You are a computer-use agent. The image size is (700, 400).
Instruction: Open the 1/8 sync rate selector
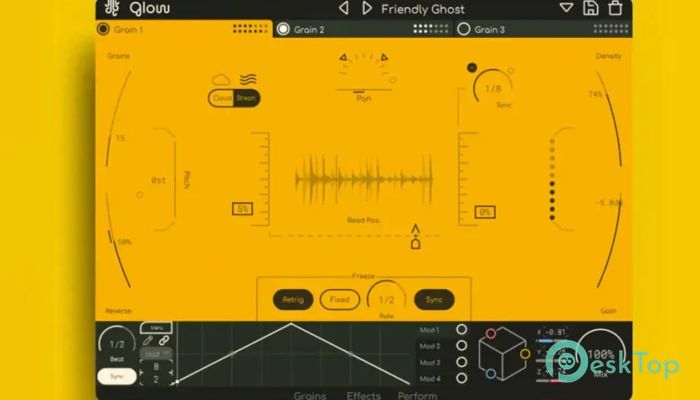tap(494, 89)
